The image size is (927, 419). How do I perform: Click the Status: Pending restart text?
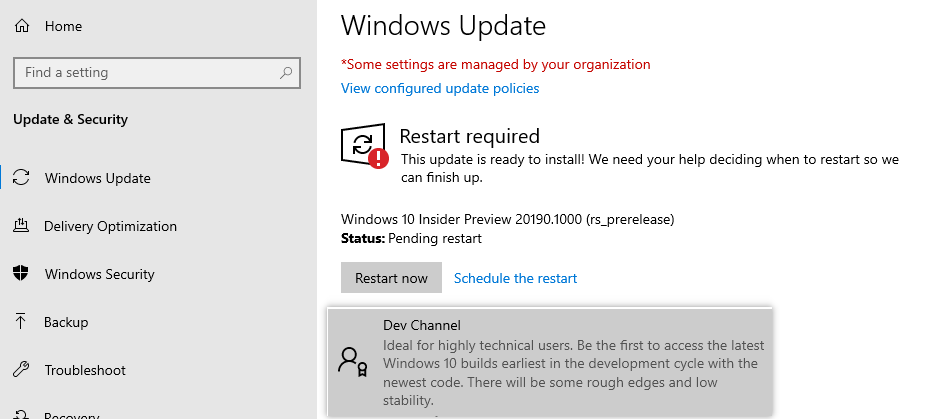pyautogui.click(x=411, y=238)
